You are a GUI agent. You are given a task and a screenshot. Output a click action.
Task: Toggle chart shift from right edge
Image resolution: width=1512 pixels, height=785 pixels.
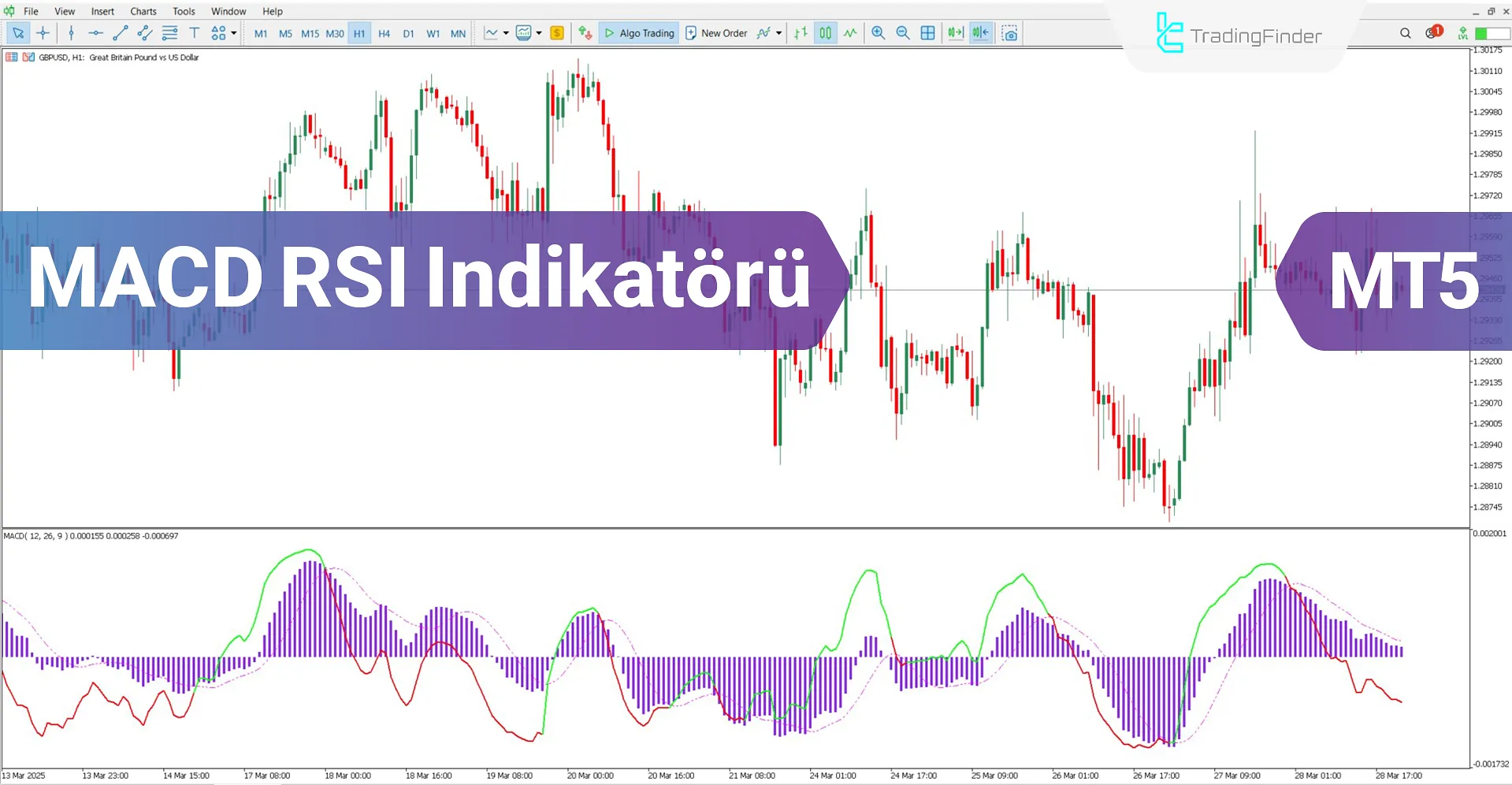click(980, 32)
